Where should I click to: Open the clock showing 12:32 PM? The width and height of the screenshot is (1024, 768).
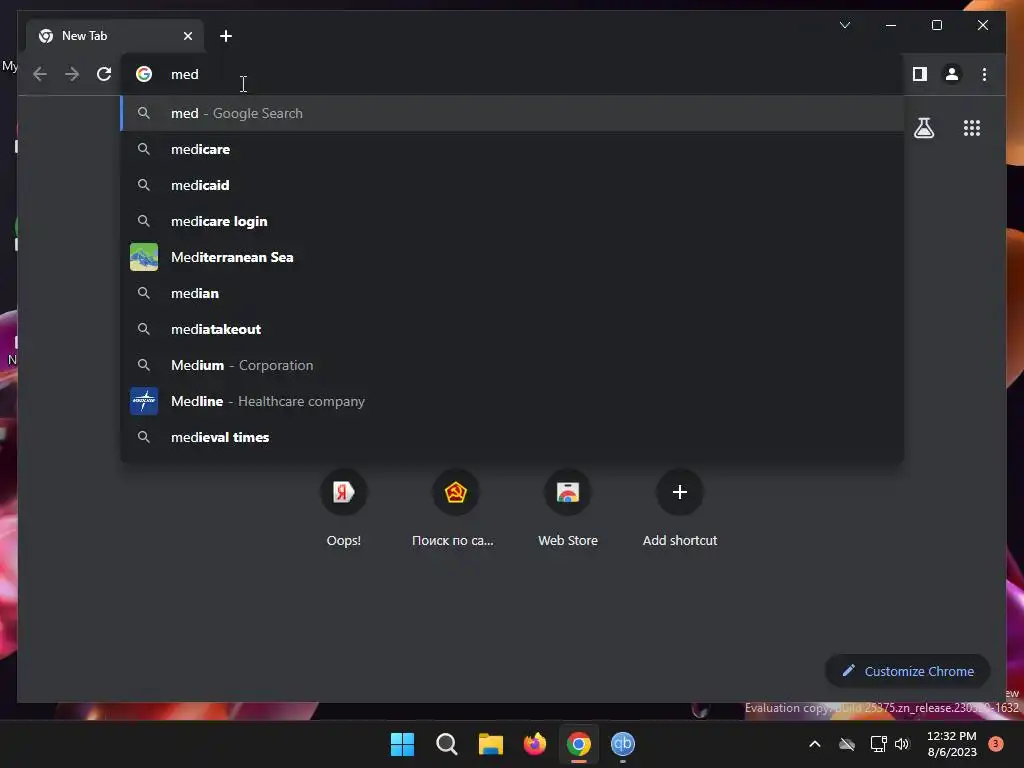[x=952, y=744]
